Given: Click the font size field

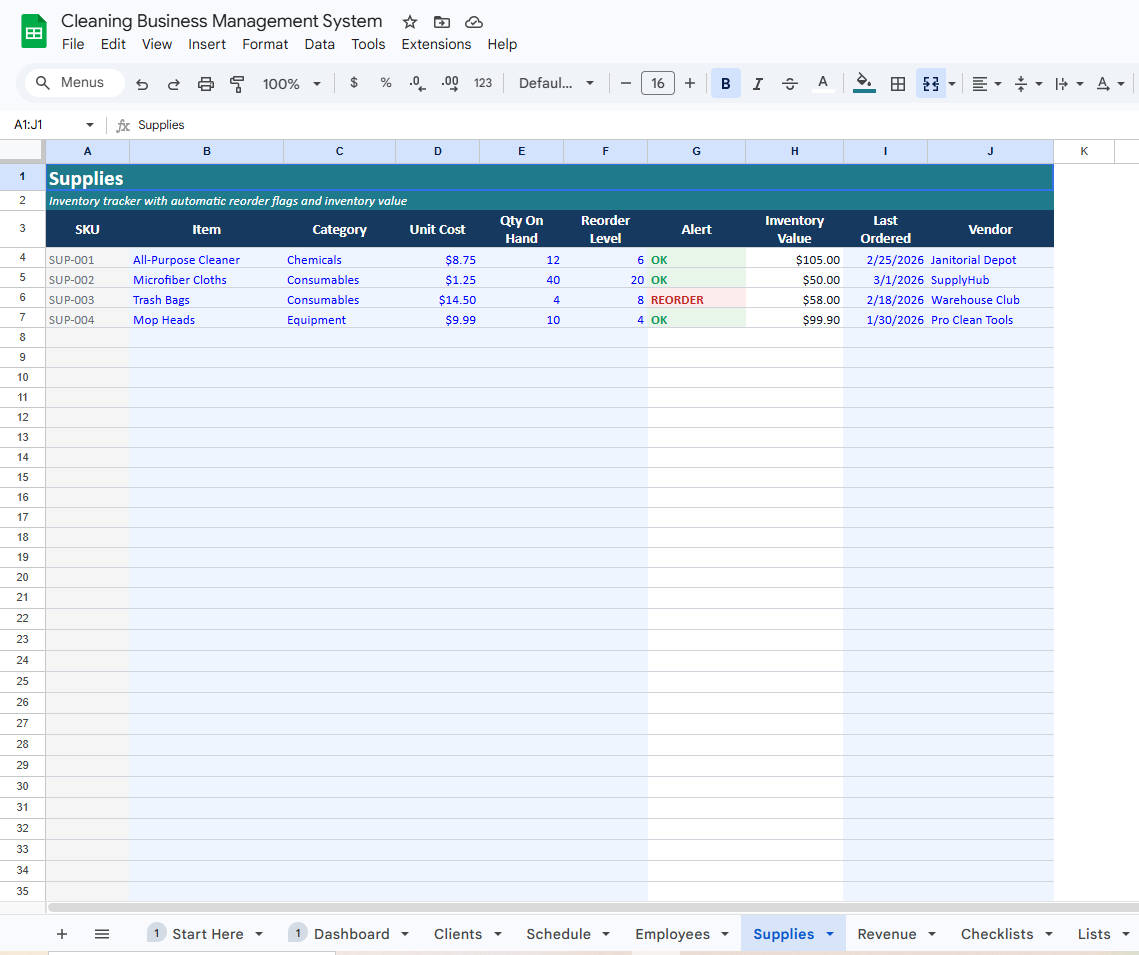Looking at the screenshot, I should point(657,84).
